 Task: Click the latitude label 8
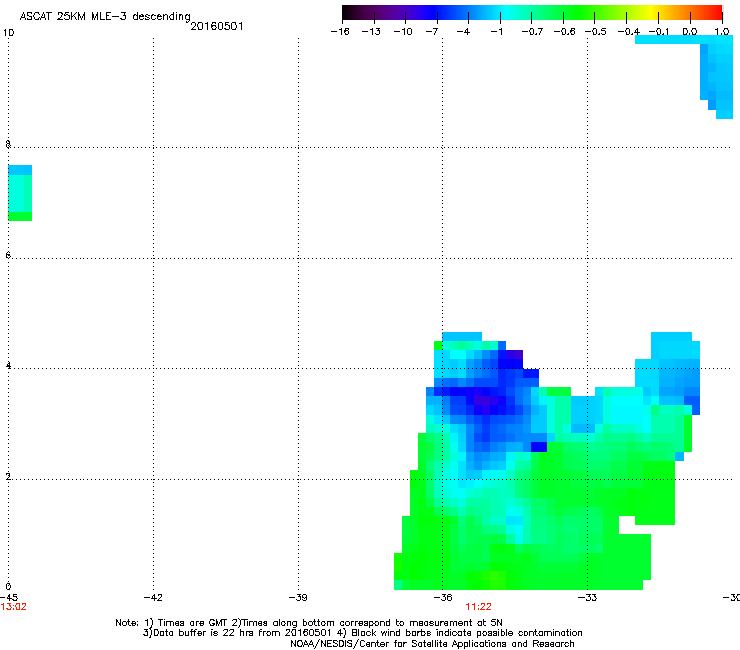pyautogui.click(x=8, y=144)
